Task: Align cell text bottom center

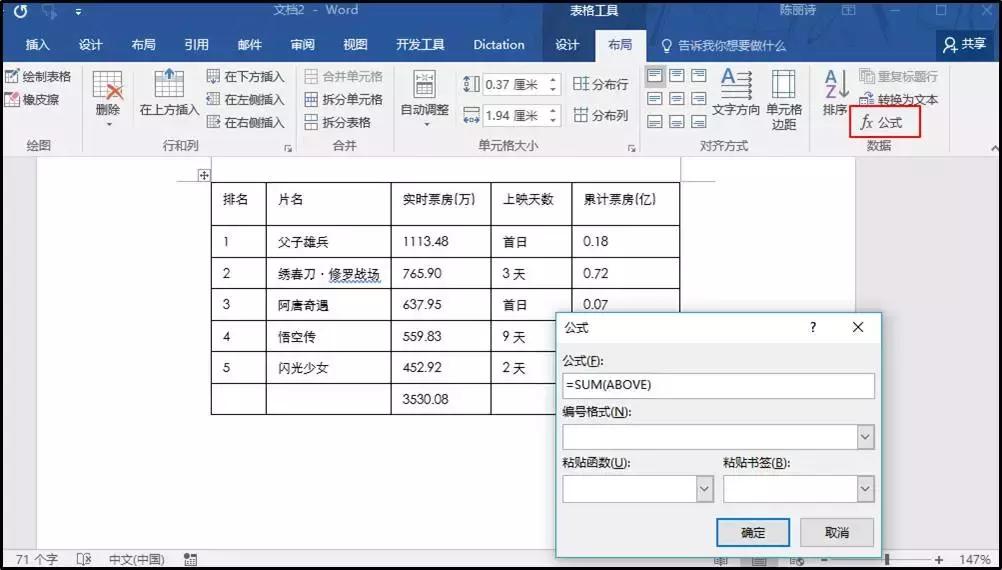Action: click(677, 121)
